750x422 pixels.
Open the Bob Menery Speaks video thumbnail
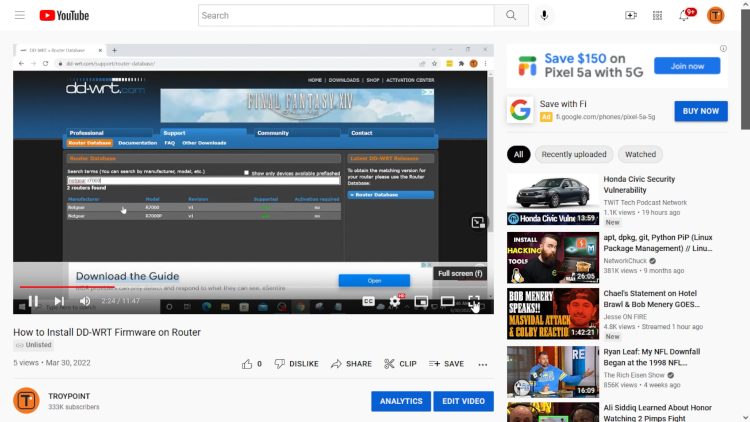click(552, 314)
